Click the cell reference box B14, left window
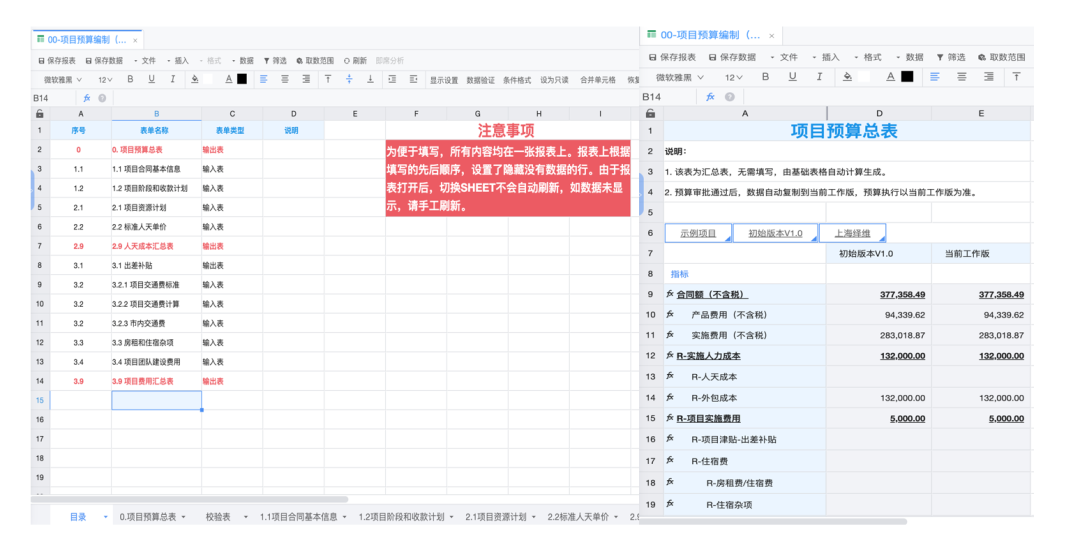The height and width of the screenshot is (554, 1080). coord(54,98)
